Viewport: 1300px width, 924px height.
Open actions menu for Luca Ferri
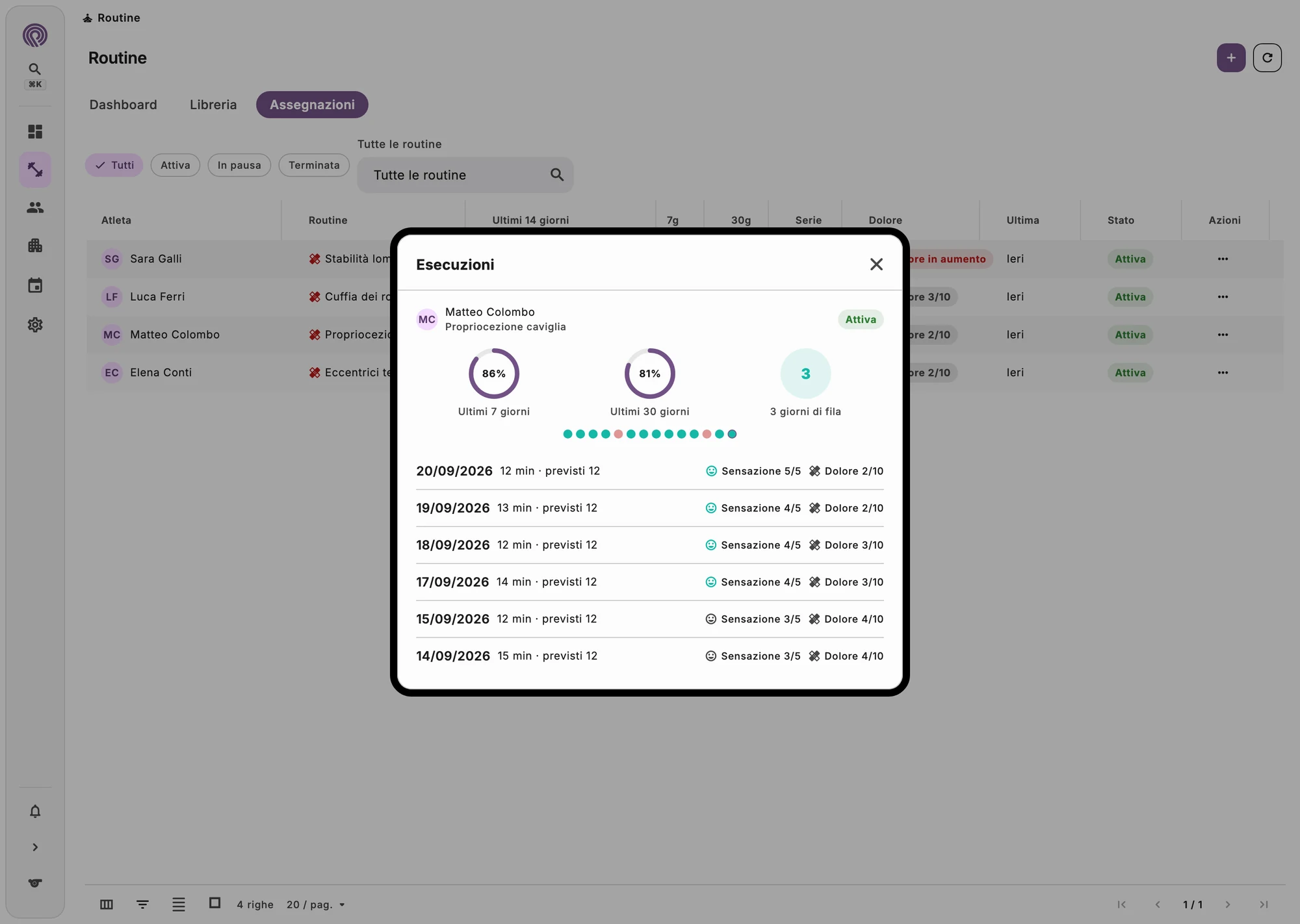pos(1223,297)
